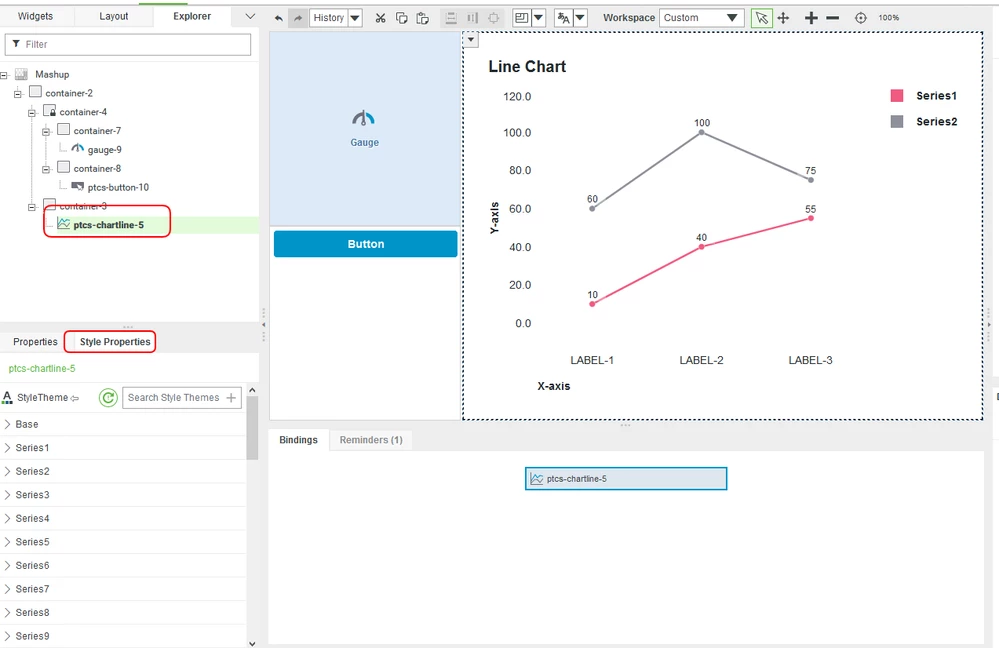
Task: Click the pink Series1 legend swatch
Action: tap(897, 96)
